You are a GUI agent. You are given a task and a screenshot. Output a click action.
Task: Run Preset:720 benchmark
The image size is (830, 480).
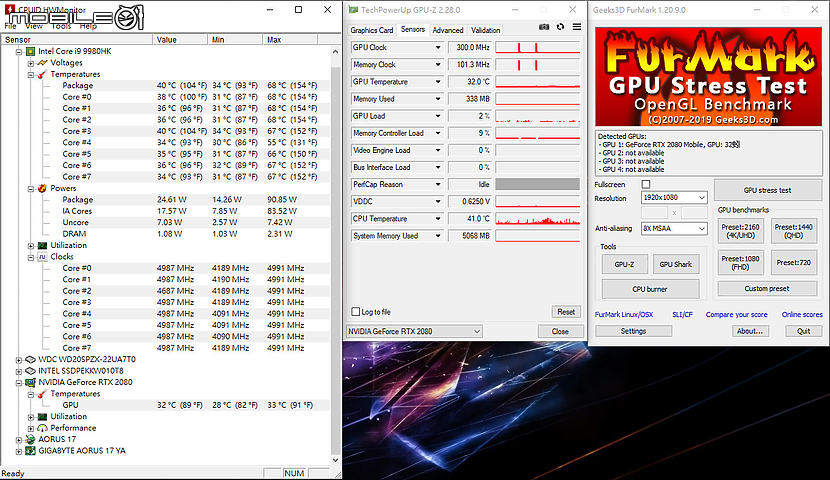(793, 262)
